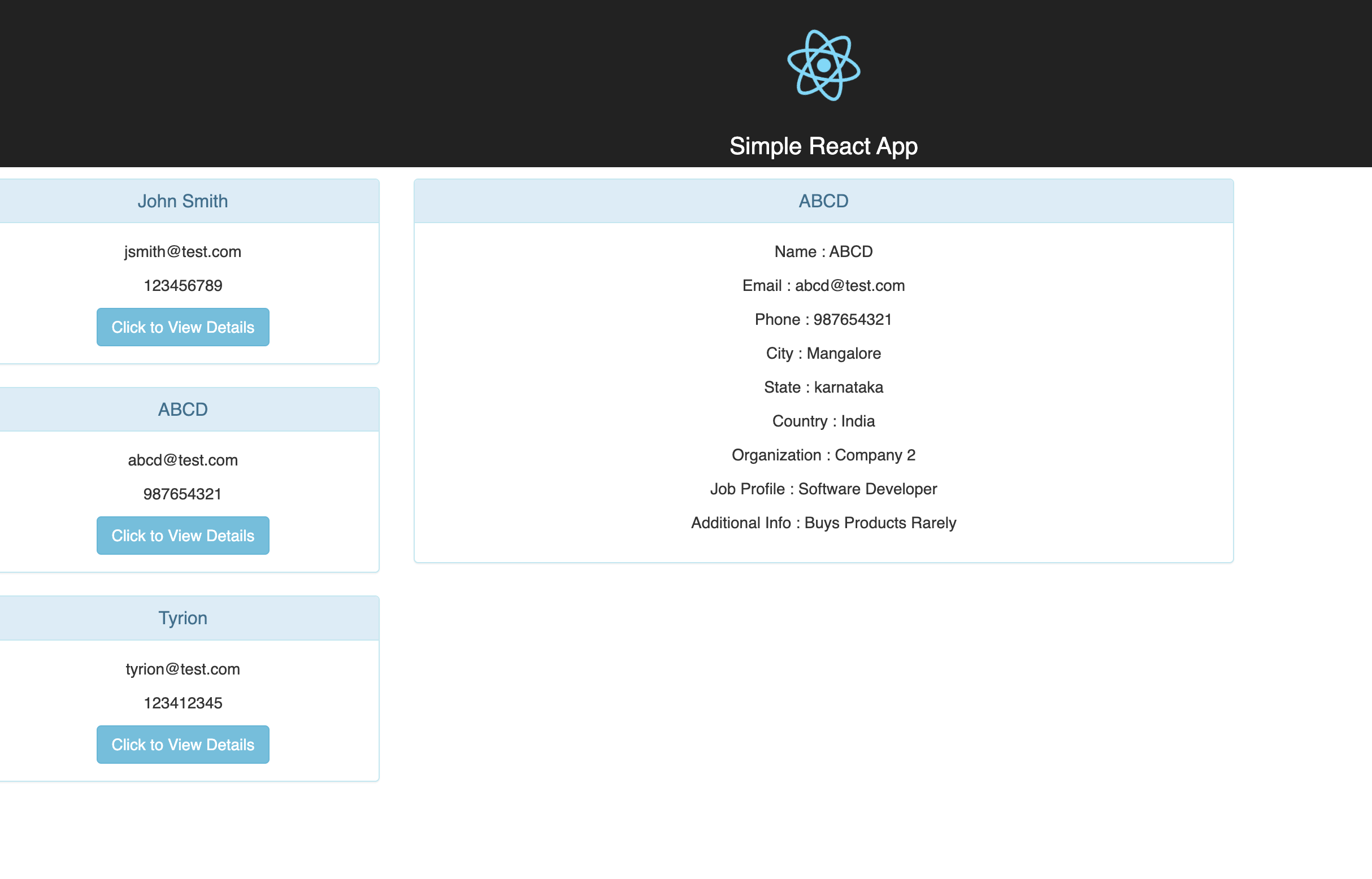Click email abcd@test.com on ABCD card
The height and width of the screenshot is (879, 1372).
coord(183,460)
